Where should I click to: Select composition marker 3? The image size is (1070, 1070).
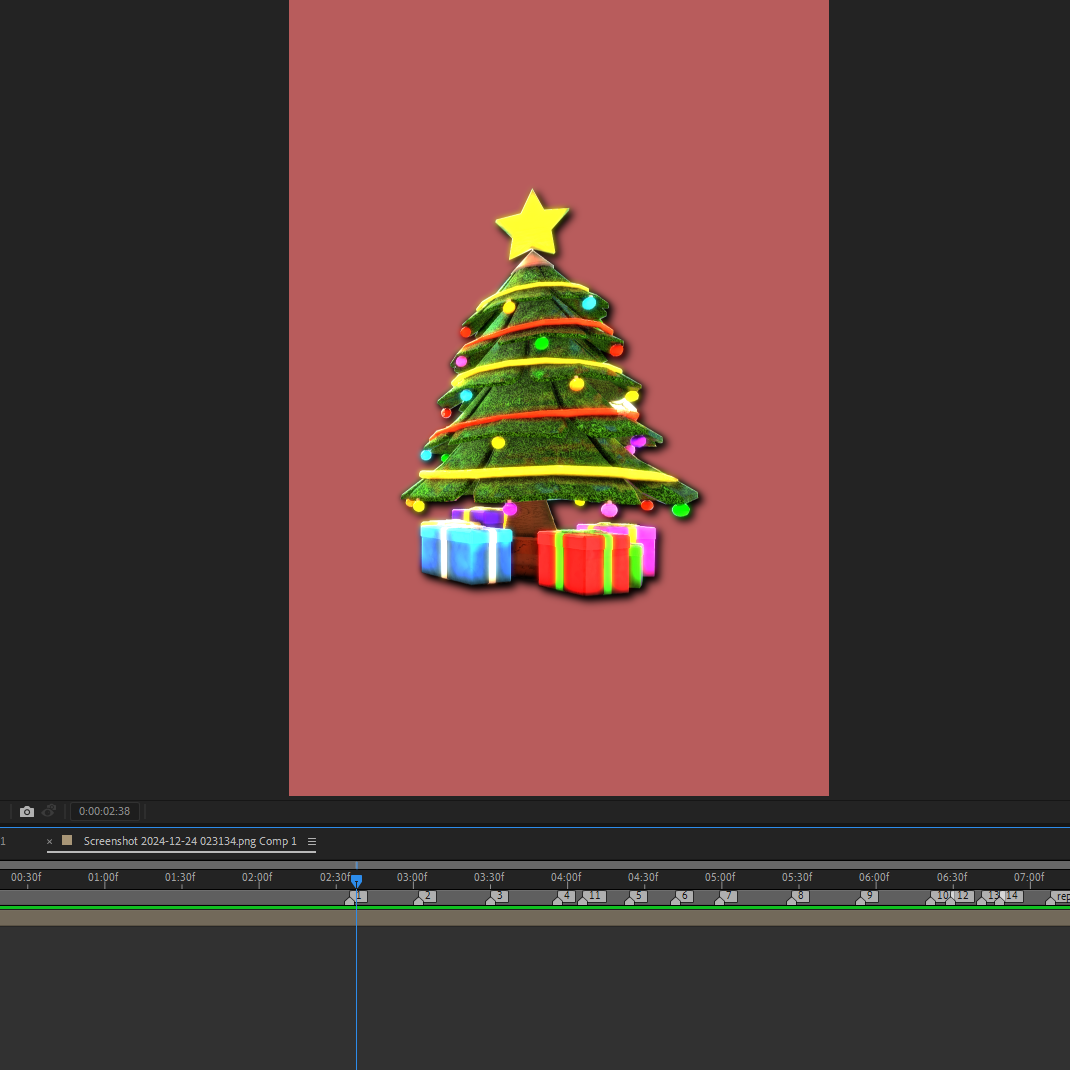tap(497, 897)
